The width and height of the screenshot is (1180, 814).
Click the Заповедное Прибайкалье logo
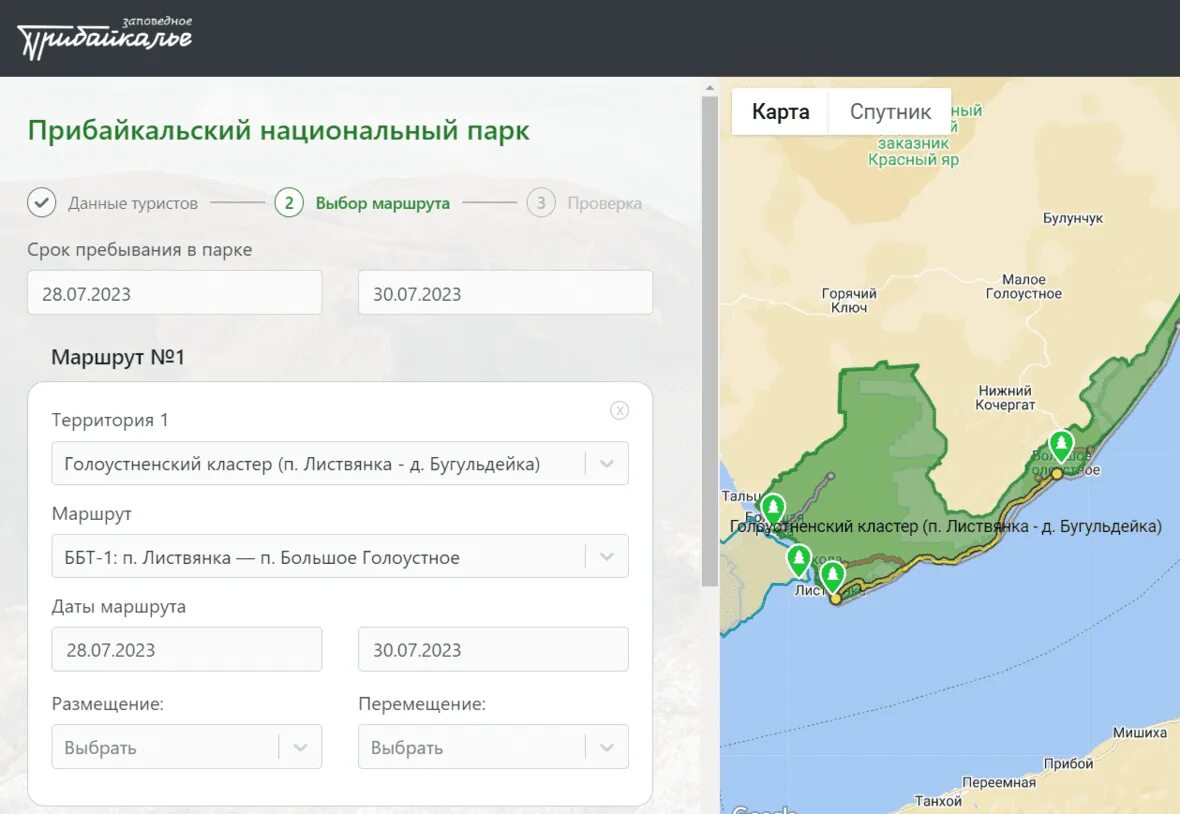coord(105,38)
